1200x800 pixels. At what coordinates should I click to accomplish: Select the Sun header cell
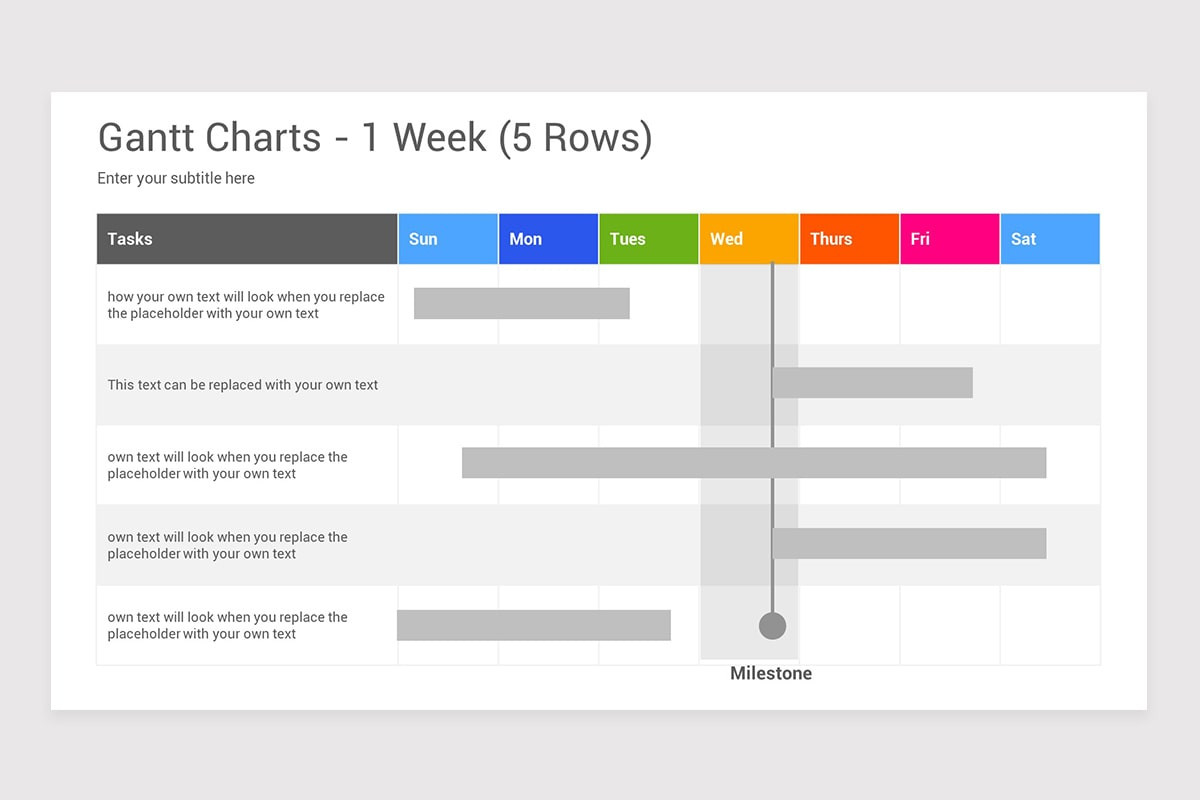[448, 239]
